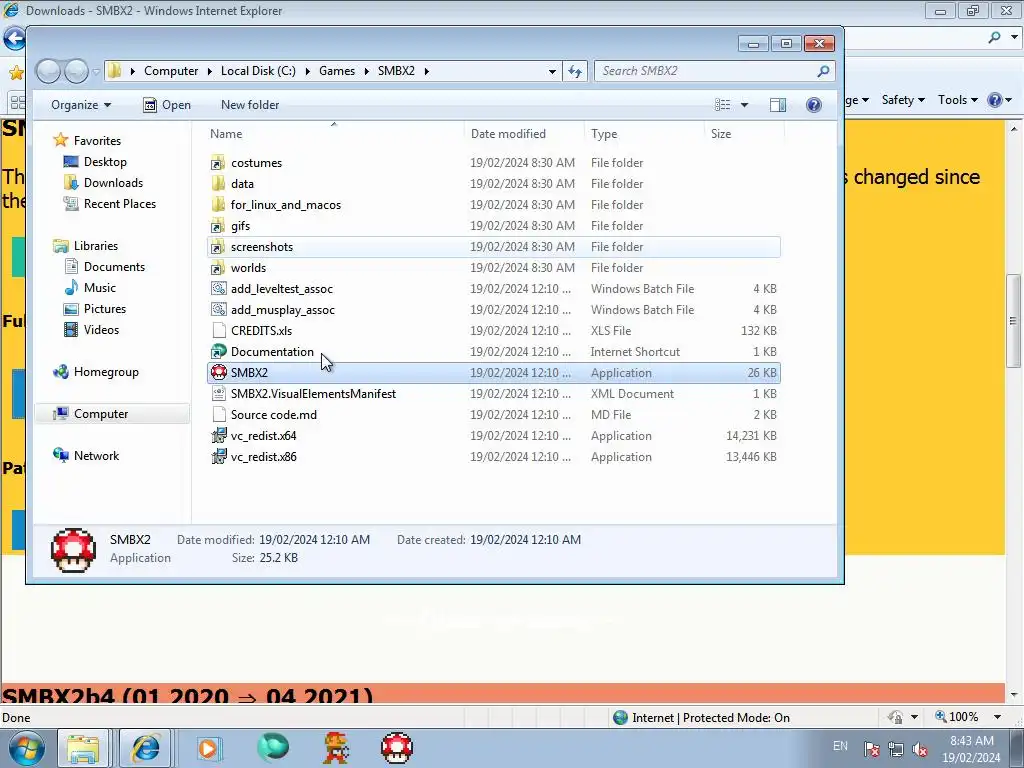Open Internet Explorer zoom level dropdown
1024x768 pixels.
point(997,717)
